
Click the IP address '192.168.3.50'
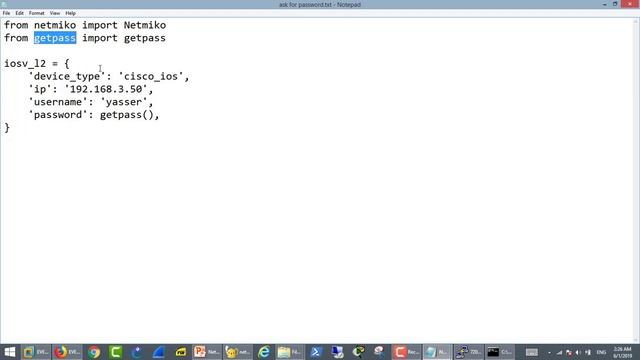[x=106, y=89]
